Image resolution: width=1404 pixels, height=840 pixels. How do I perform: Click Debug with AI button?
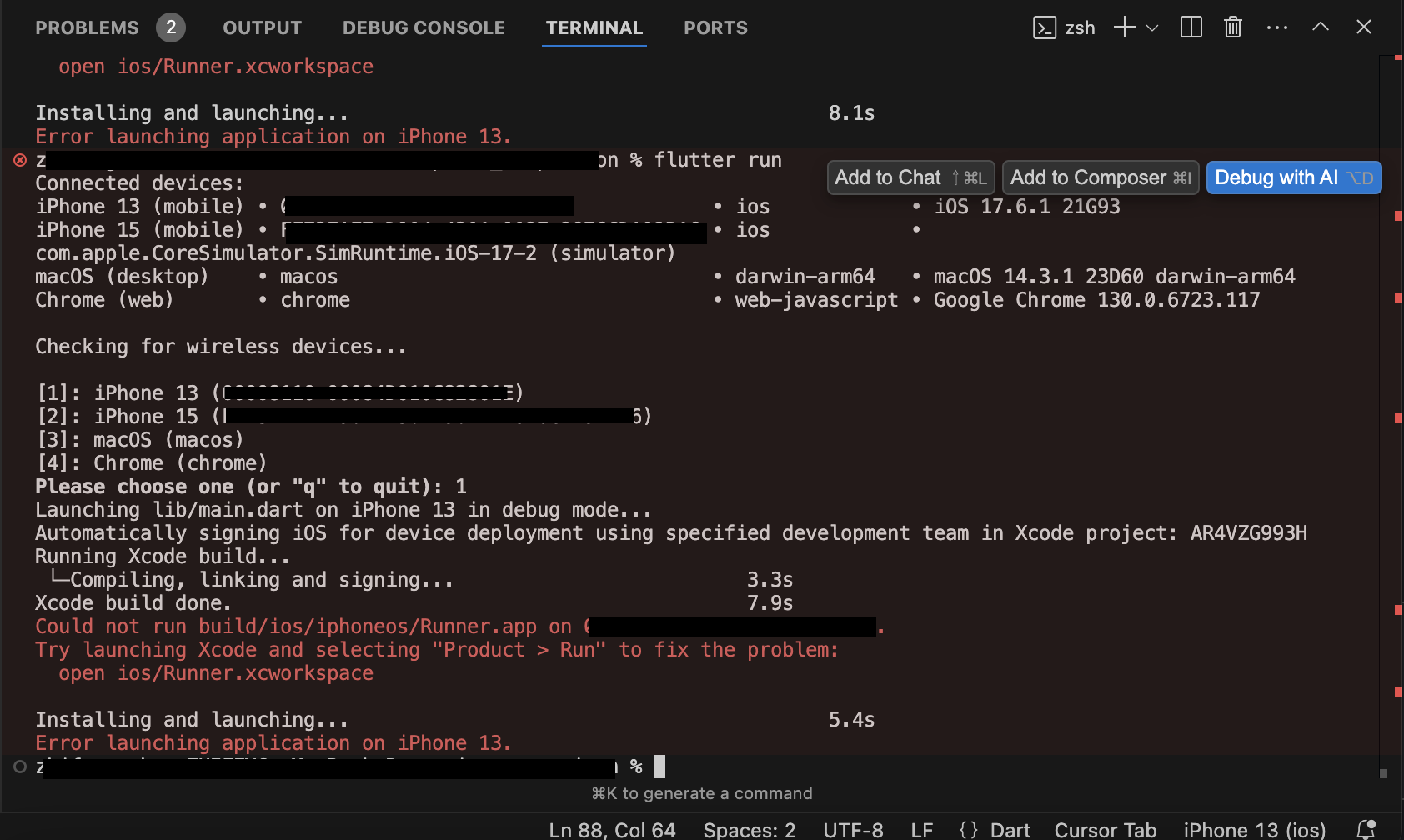[x=1294, y=177]
